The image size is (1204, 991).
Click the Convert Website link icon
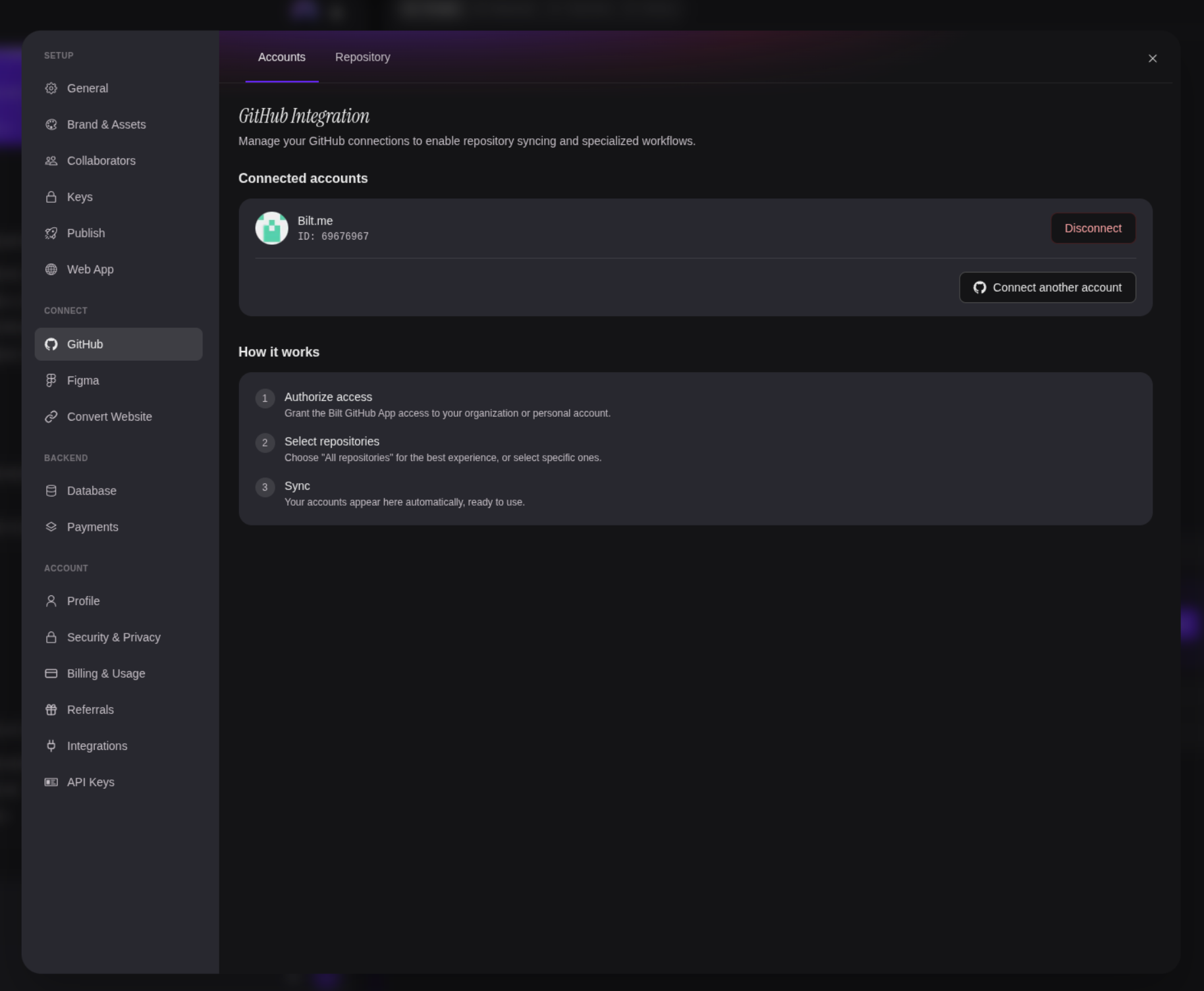point(51,417)
